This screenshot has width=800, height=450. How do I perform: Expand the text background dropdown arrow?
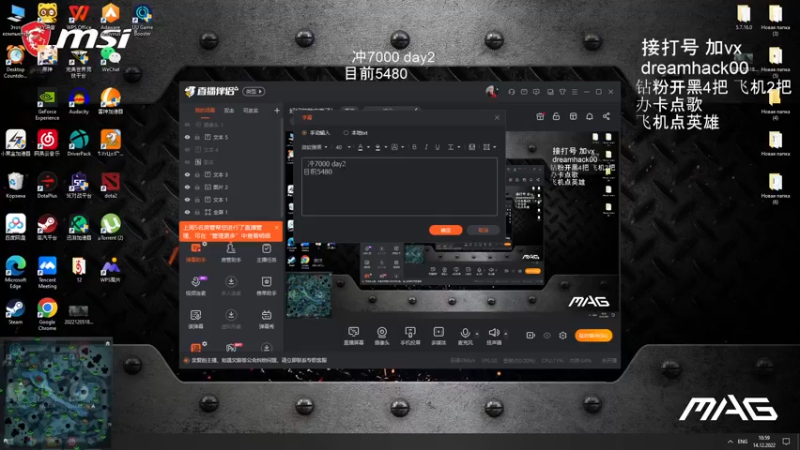click(403, 147)
